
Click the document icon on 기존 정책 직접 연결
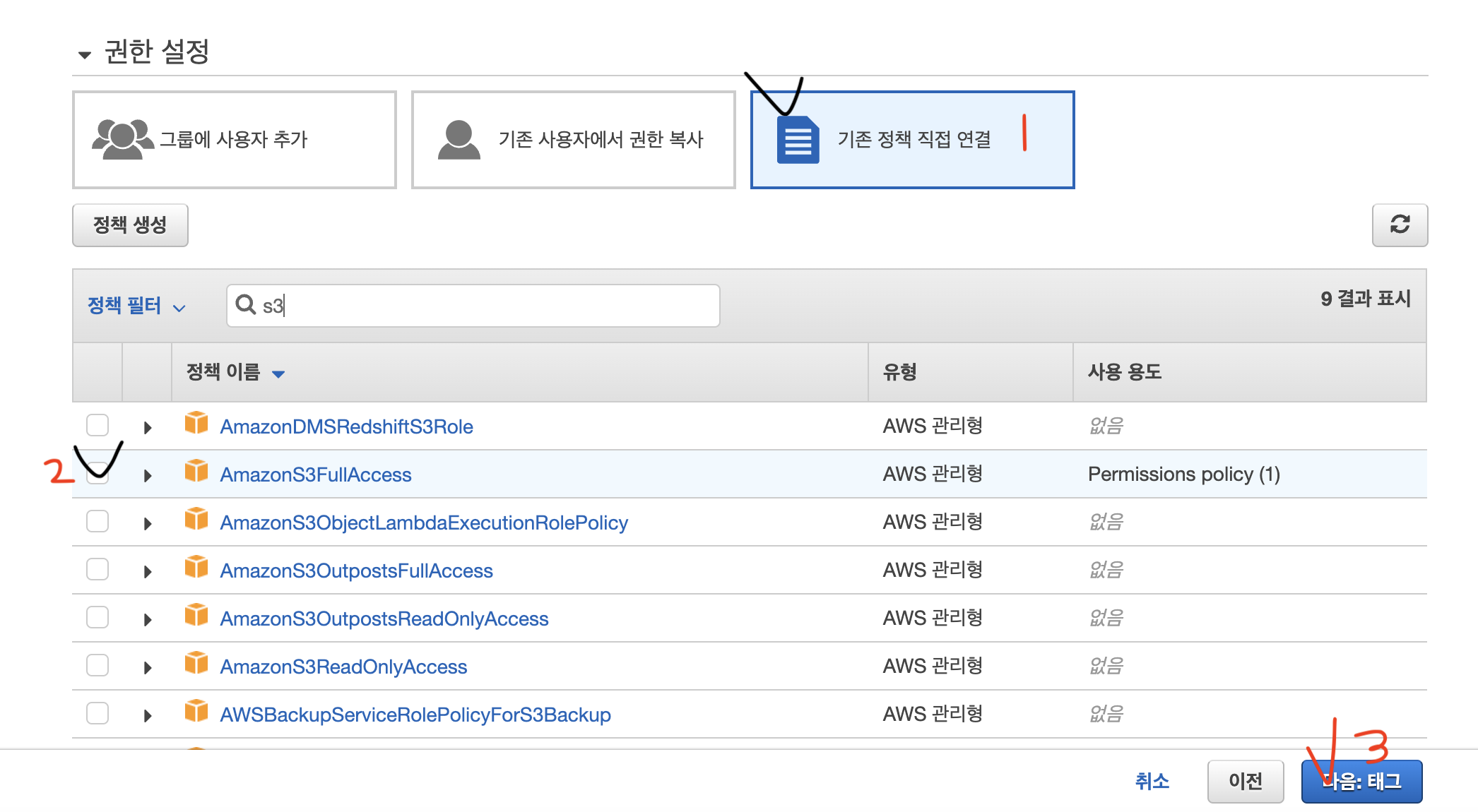coord(798,140)
